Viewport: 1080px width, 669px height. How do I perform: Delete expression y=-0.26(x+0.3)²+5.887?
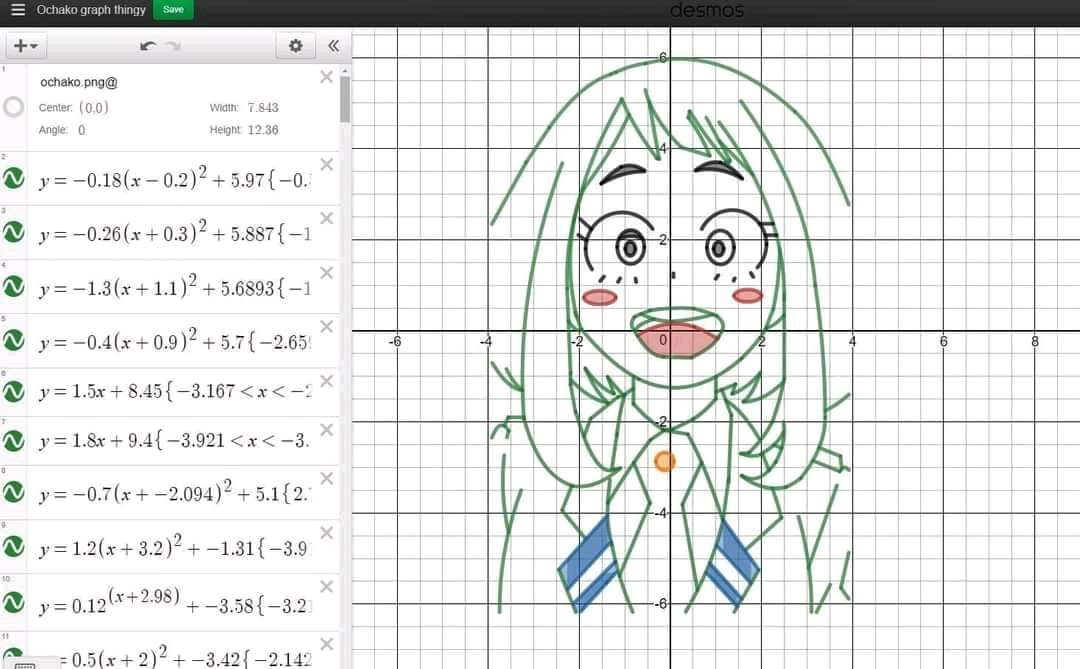click(326, 218)
